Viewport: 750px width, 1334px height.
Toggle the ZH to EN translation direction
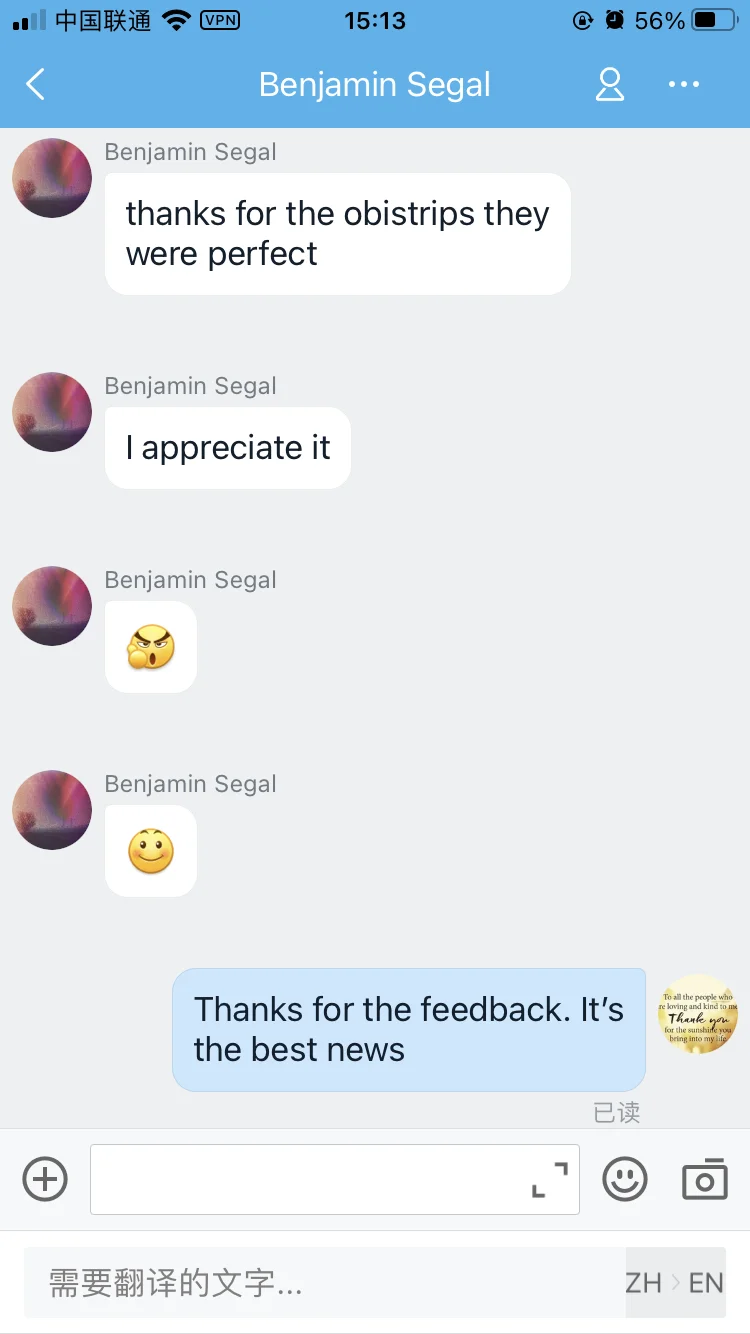click(675, 1282)
